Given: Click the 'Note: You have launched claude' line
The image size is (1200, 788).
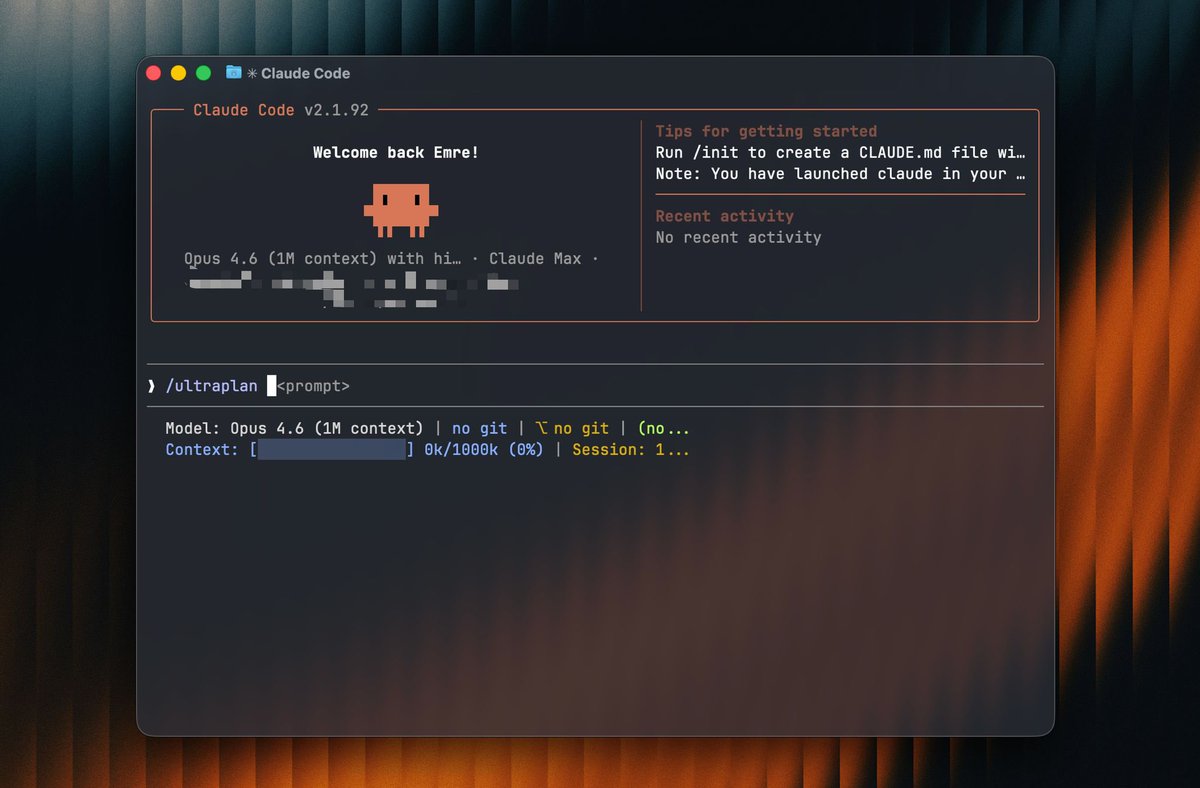Looking at the screenshot, I should pyautogui.click(x=840, y=174).
